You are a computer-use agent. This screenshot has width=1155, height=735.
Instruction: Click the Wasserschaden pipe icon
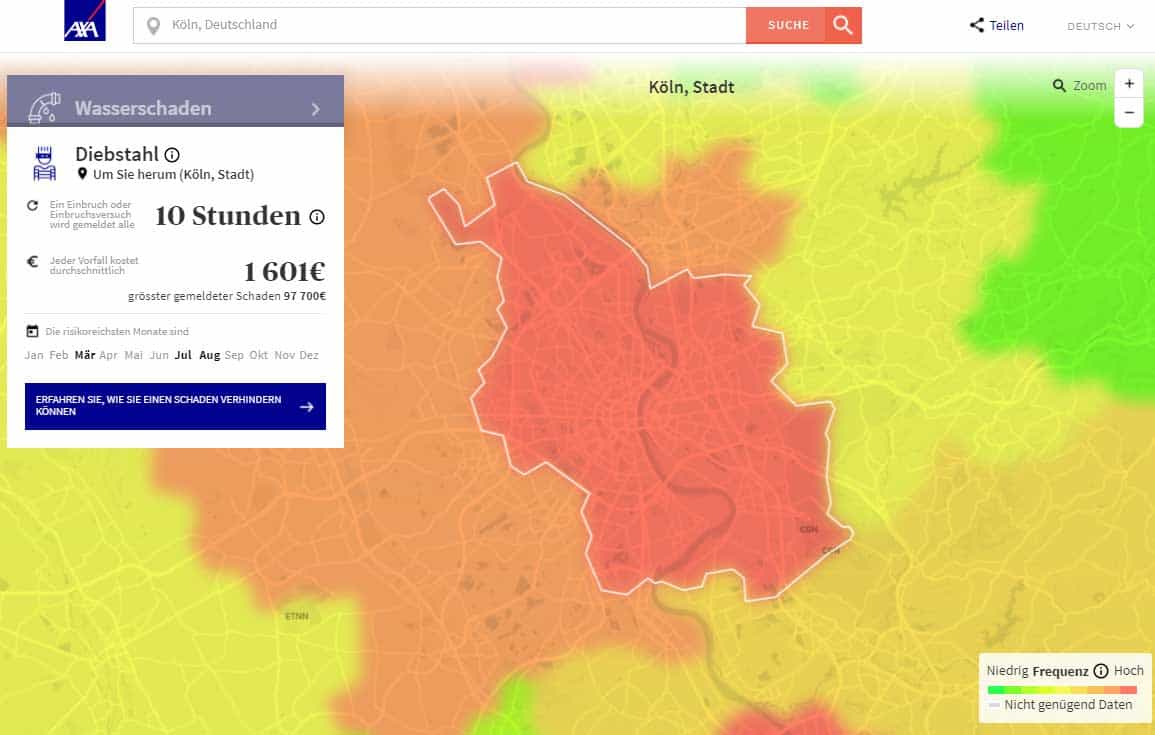pos(44,108)
